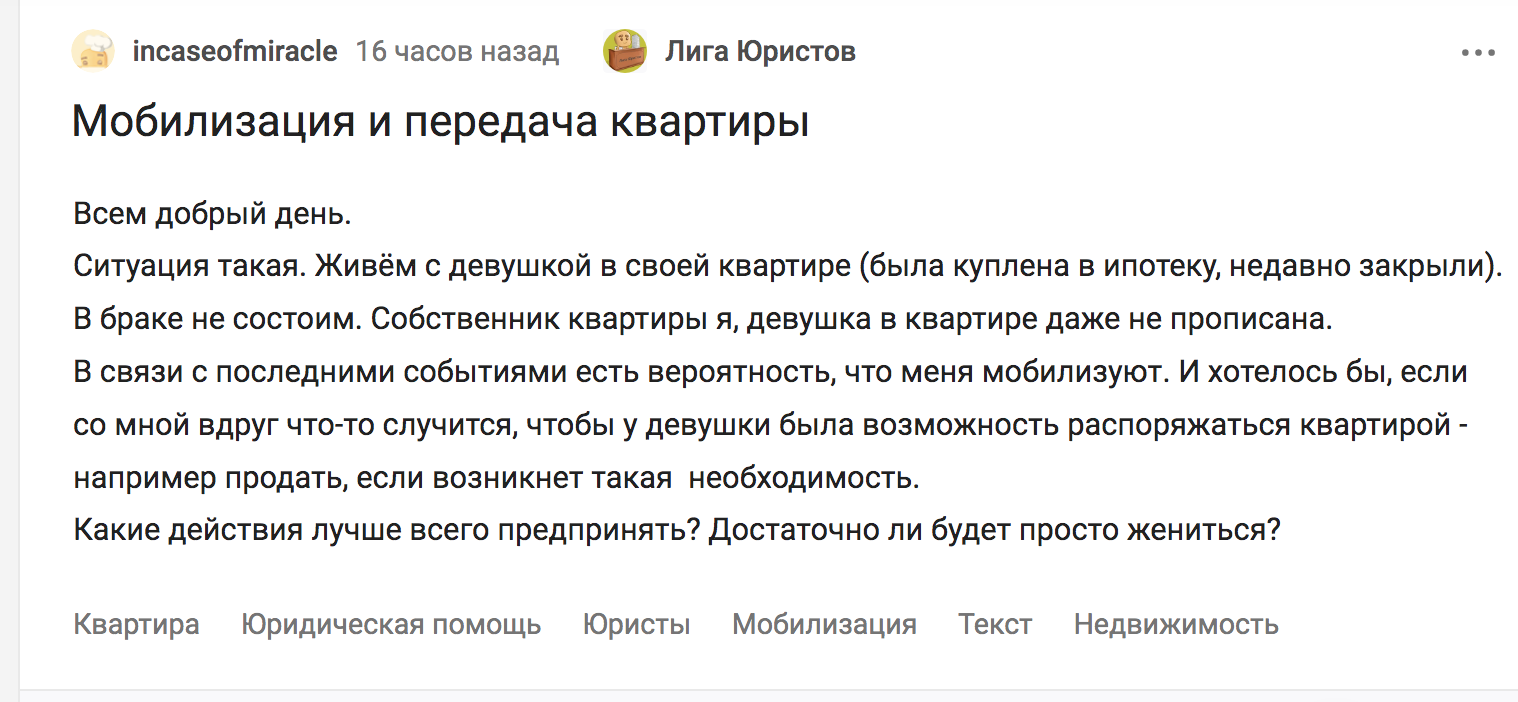Click the line starting 'В браке не состоим'
This screenshot has height=702, width=1518.
click(x=704, y=319)
